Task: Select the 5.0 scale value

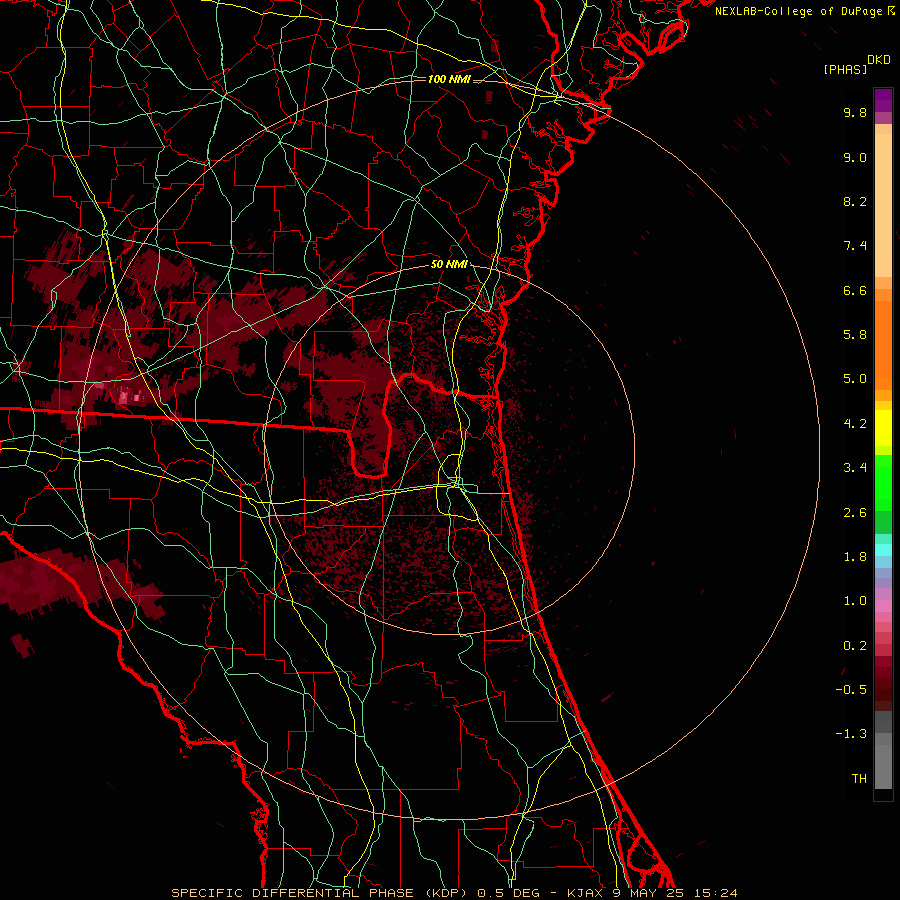Action: pos(855,379)
